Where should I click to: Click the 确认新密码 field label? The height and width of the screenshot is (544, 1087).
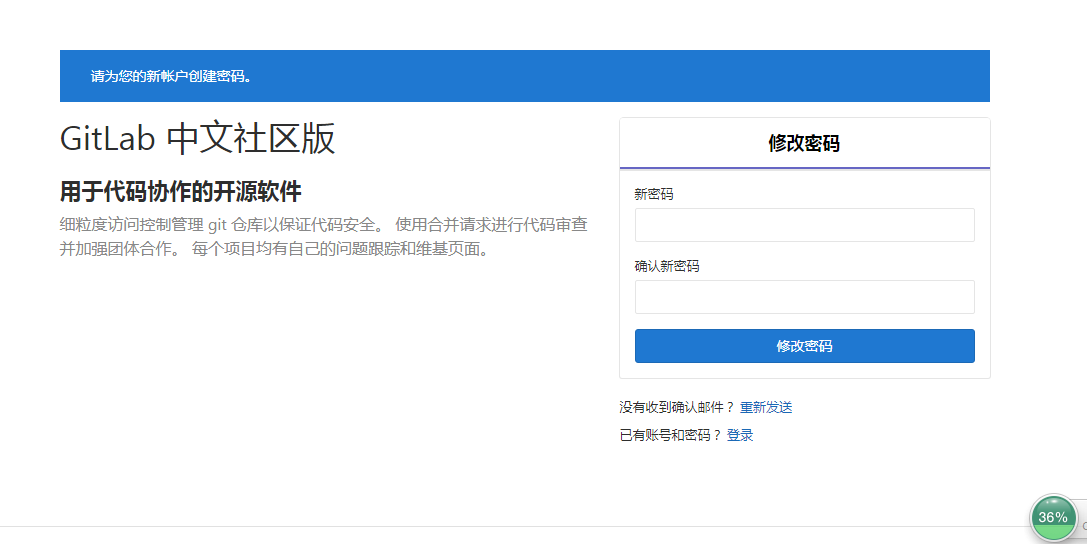(x=667, y=266)
